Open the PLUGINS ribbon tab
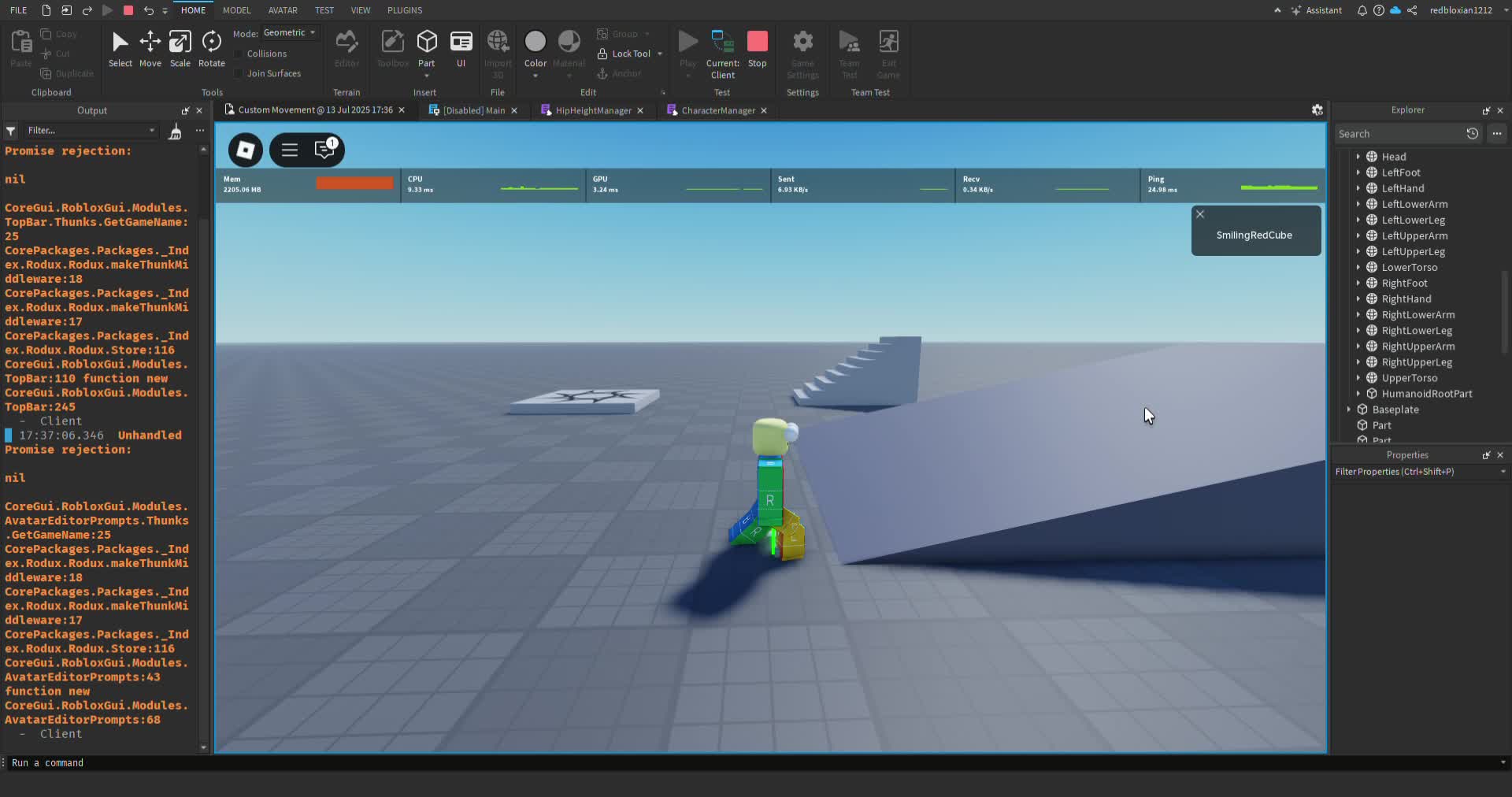1512x797 pixels. pos(405,10)
